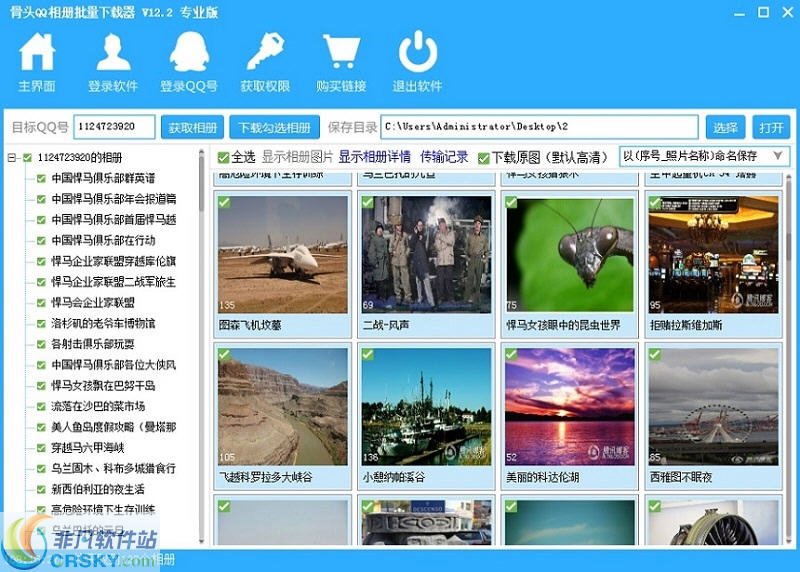Uncheck 中国悍马俱乐部在行动 album
800x572 pixels.
click(41, 241)
